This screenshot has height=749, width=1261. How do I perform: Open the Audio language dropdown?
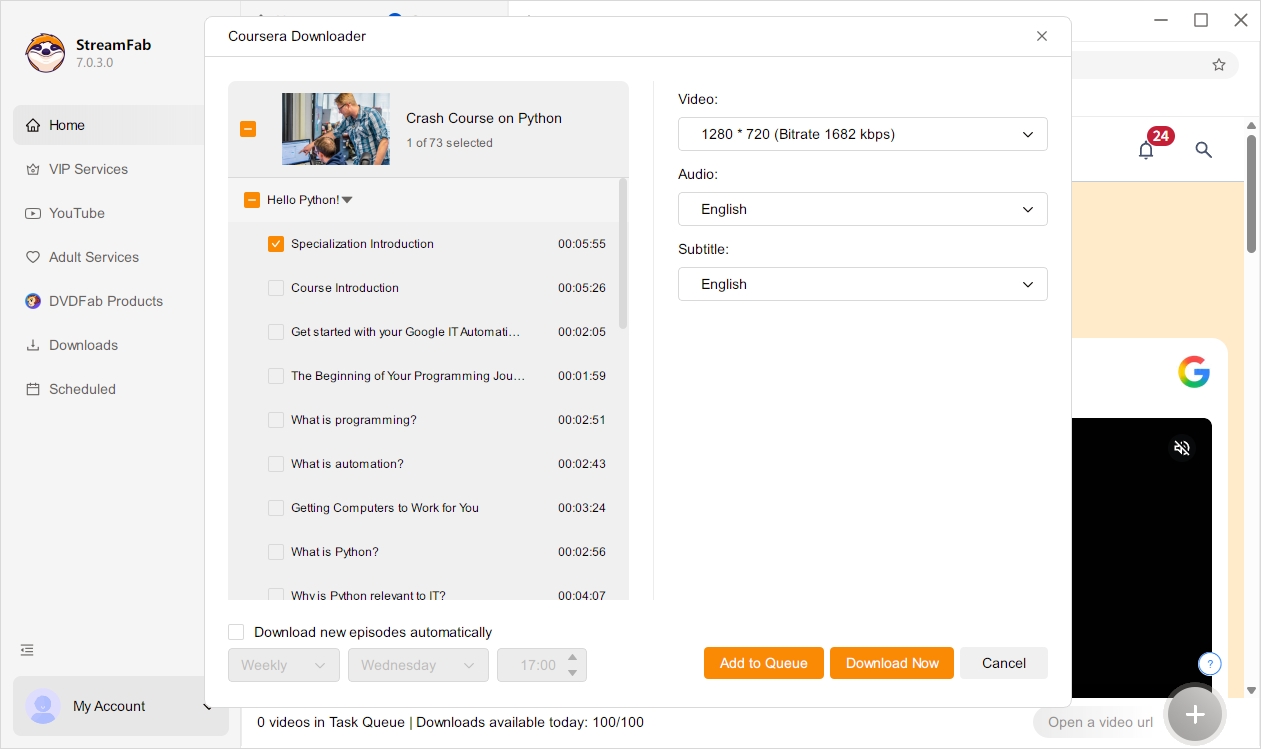[x=863, y=209]
